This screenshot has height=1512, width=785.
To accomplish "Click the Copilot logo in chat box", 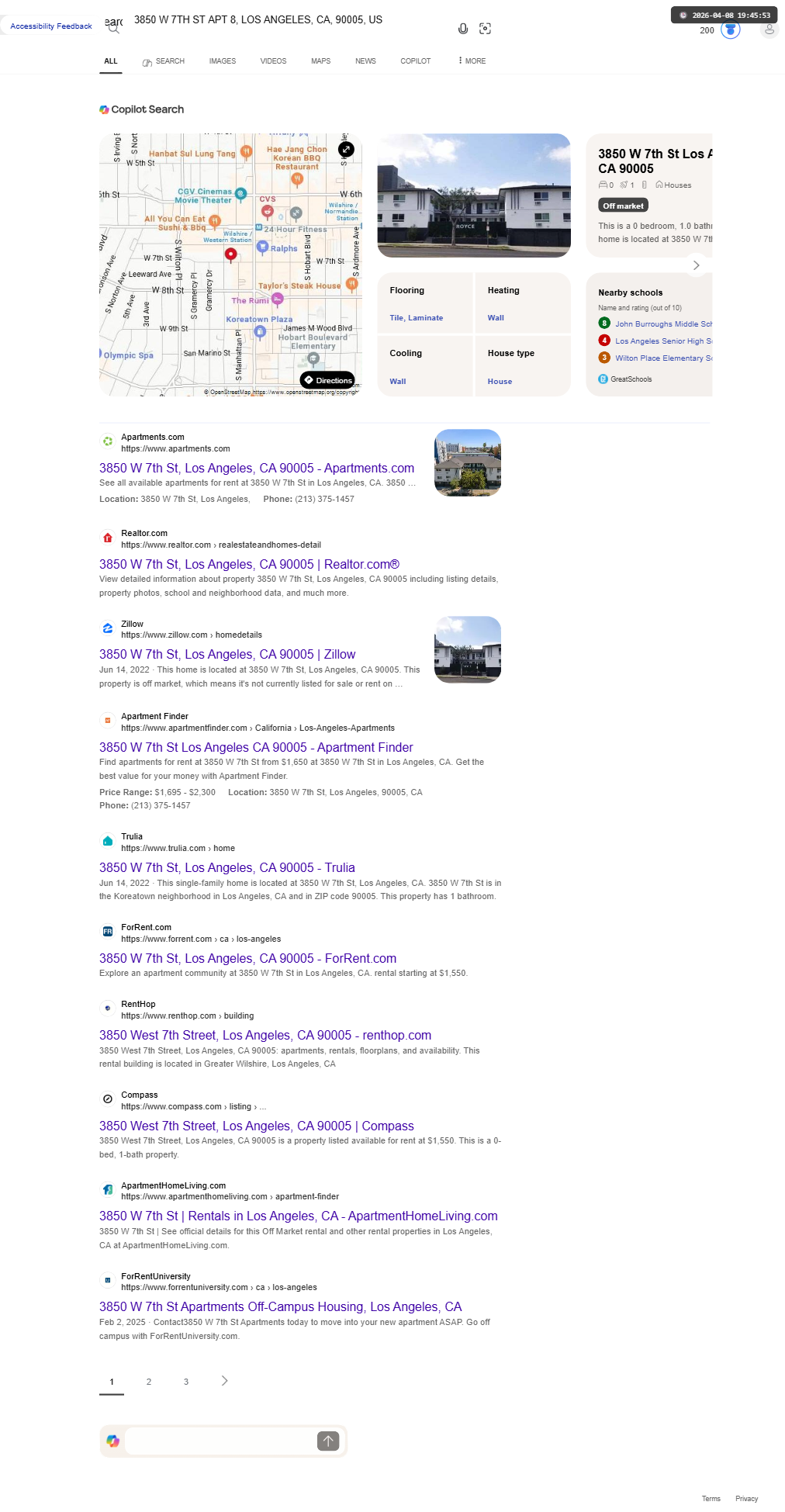I will click(x=113, y=1441).
